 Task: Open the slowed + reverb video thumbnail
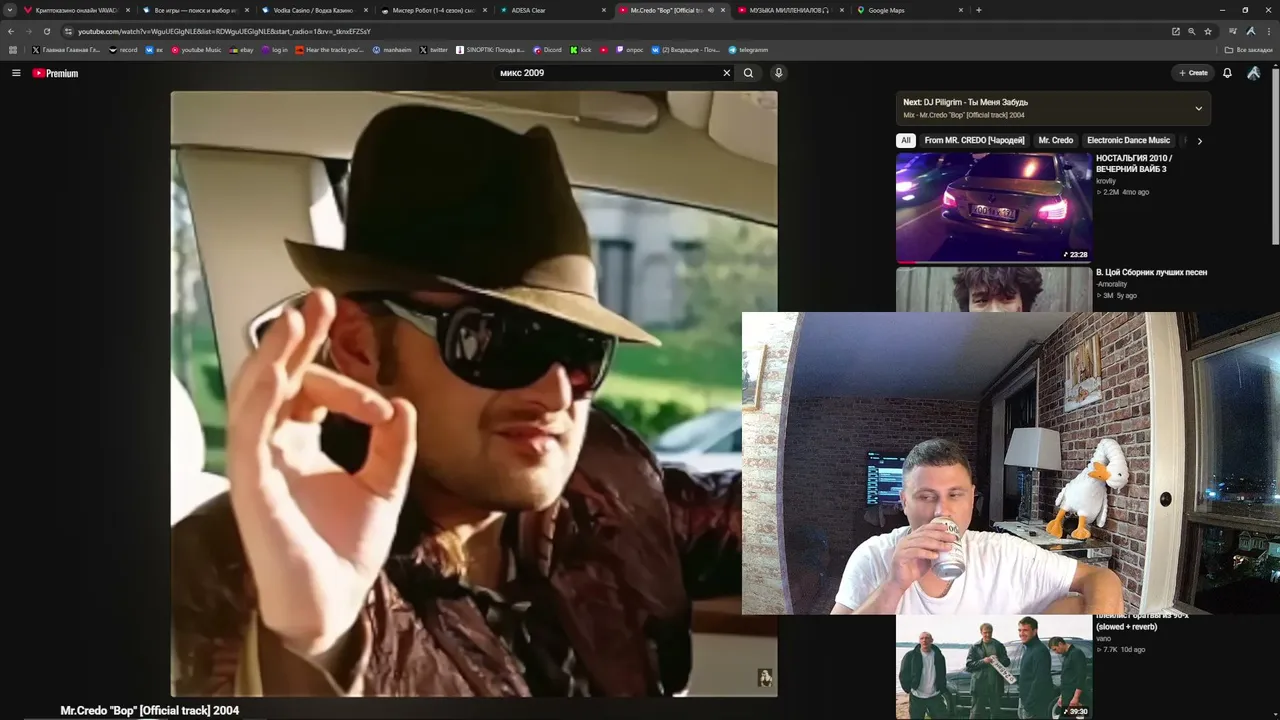pyautogui.click(x=994, y=667)
